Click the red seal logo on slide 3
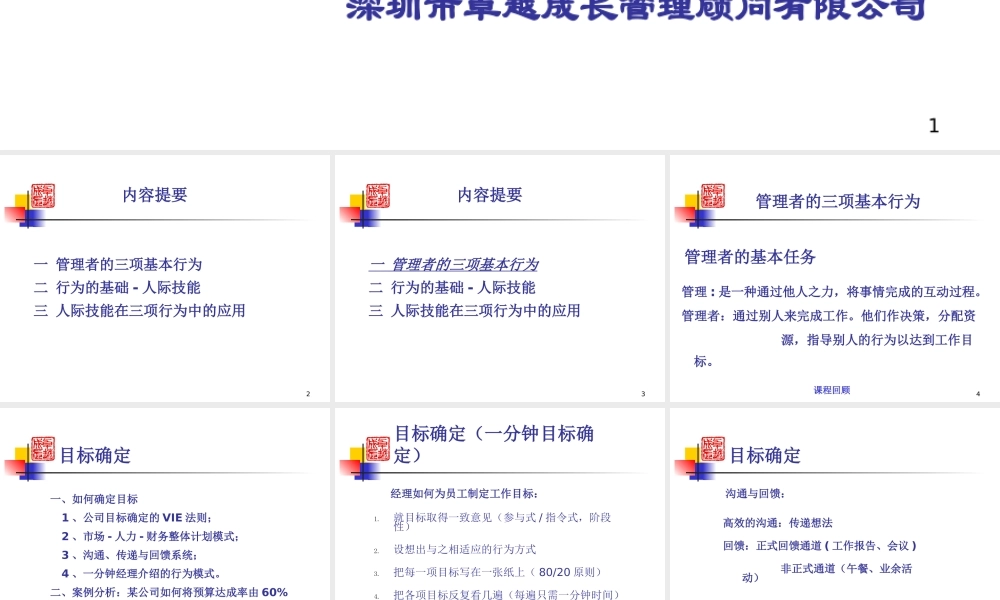This screenshot has height=600, width=1000. [x=378, y=196]
